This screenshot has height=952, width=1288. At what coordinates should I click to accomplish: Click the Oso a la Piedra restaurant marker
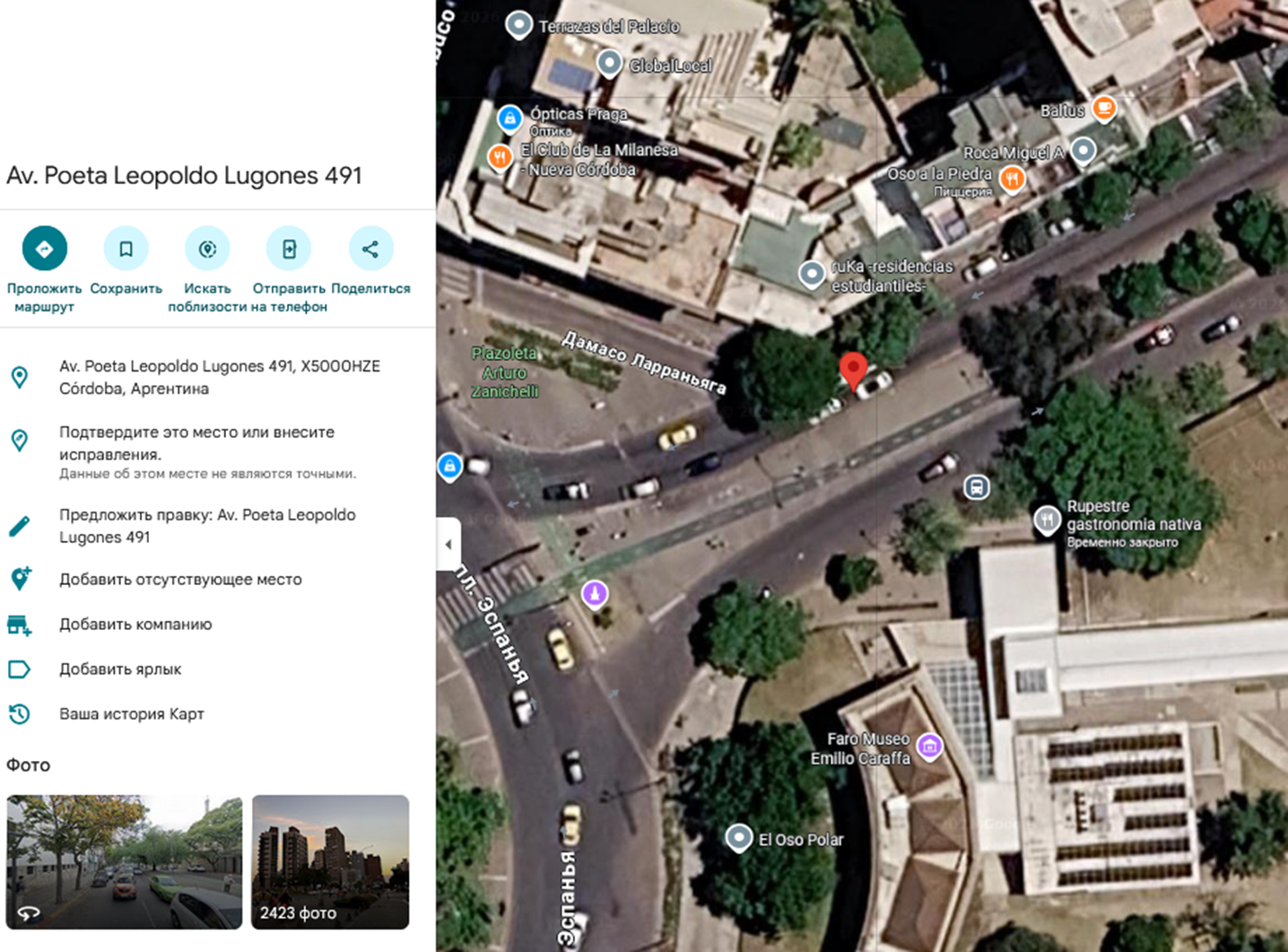click(1012, 179)
